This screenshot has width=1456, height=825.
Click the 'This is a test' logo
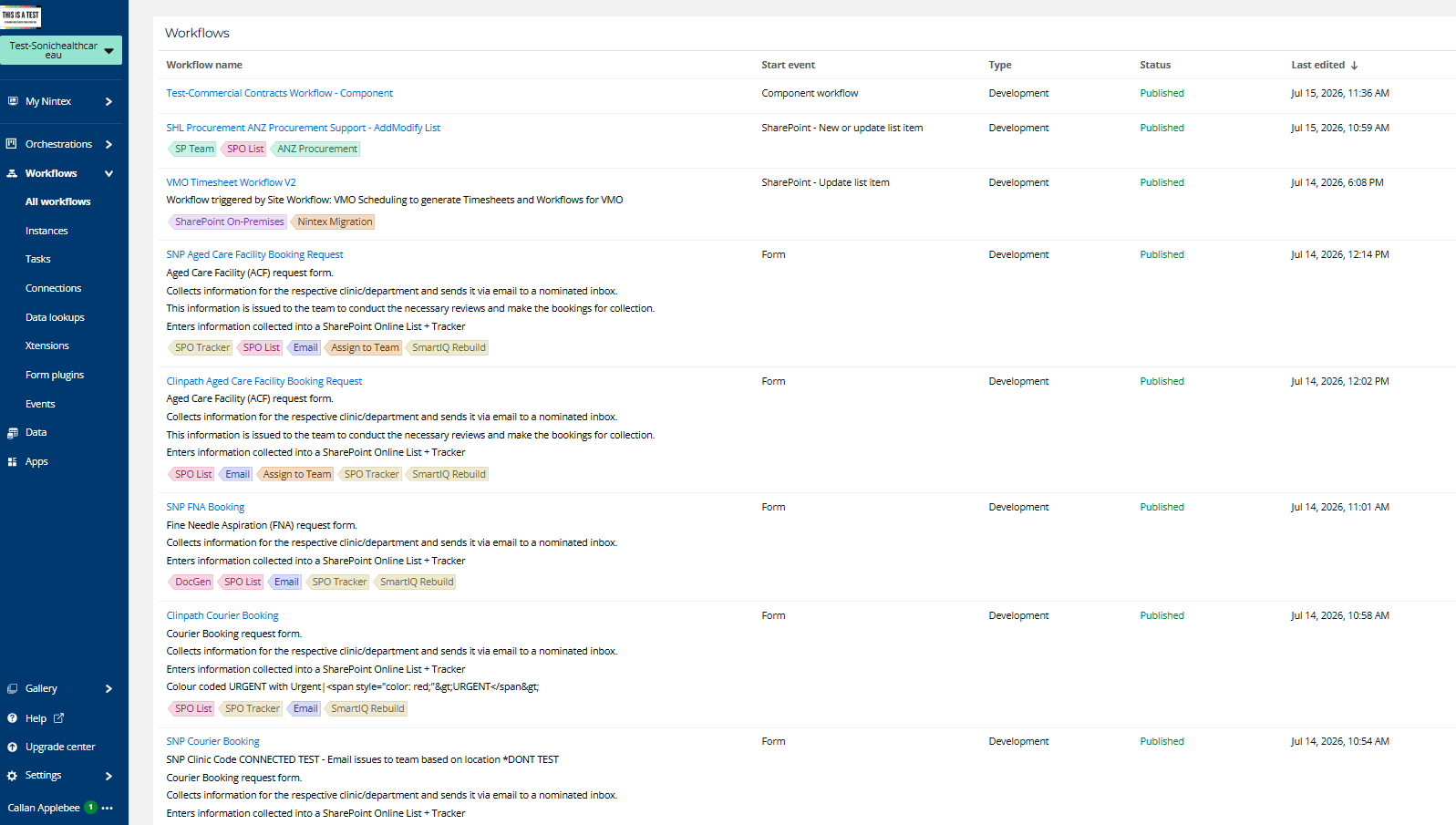tap(21, 16)
